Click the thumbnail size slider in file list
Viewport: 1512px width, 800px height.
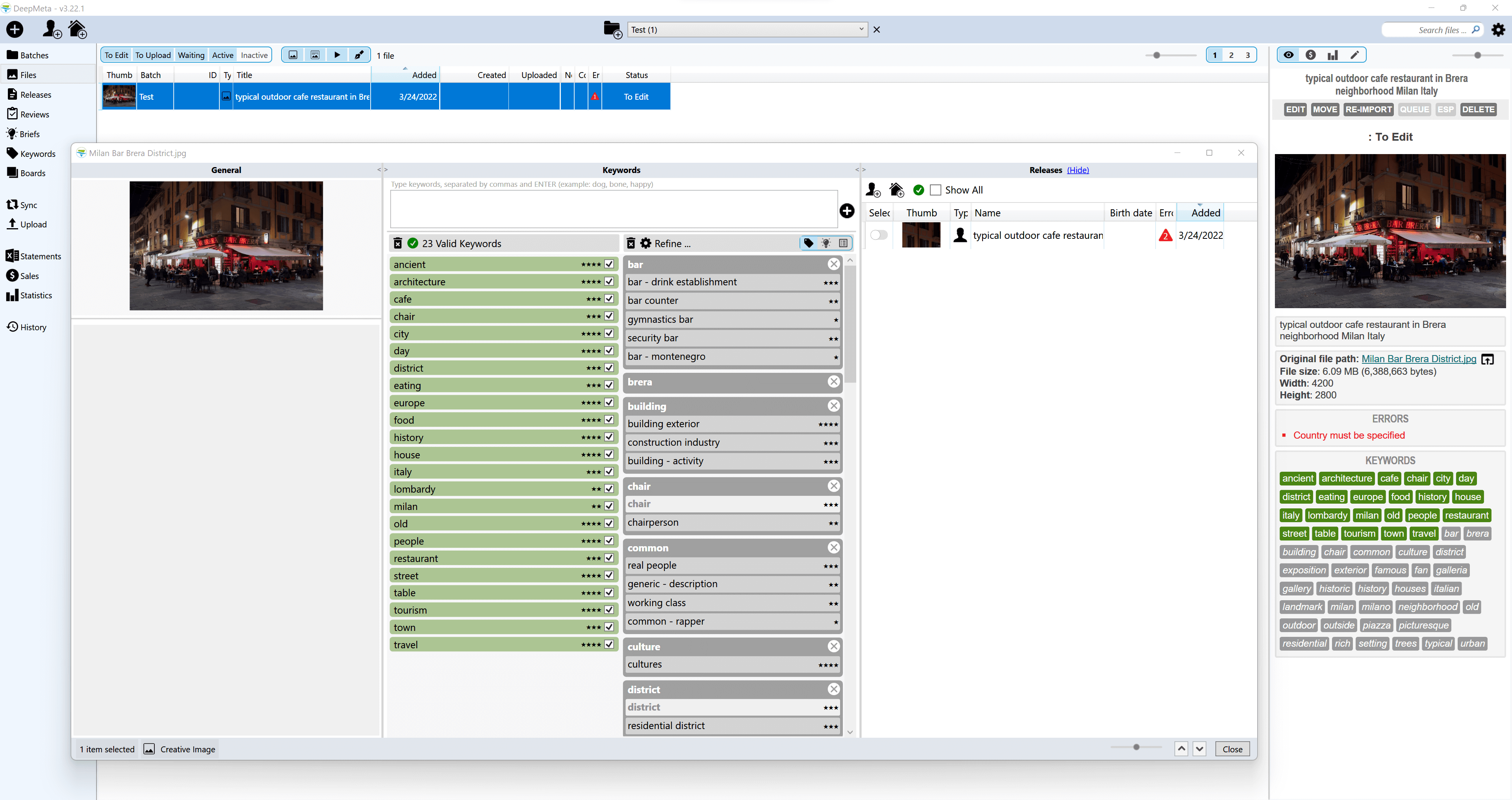[1156, 55]
